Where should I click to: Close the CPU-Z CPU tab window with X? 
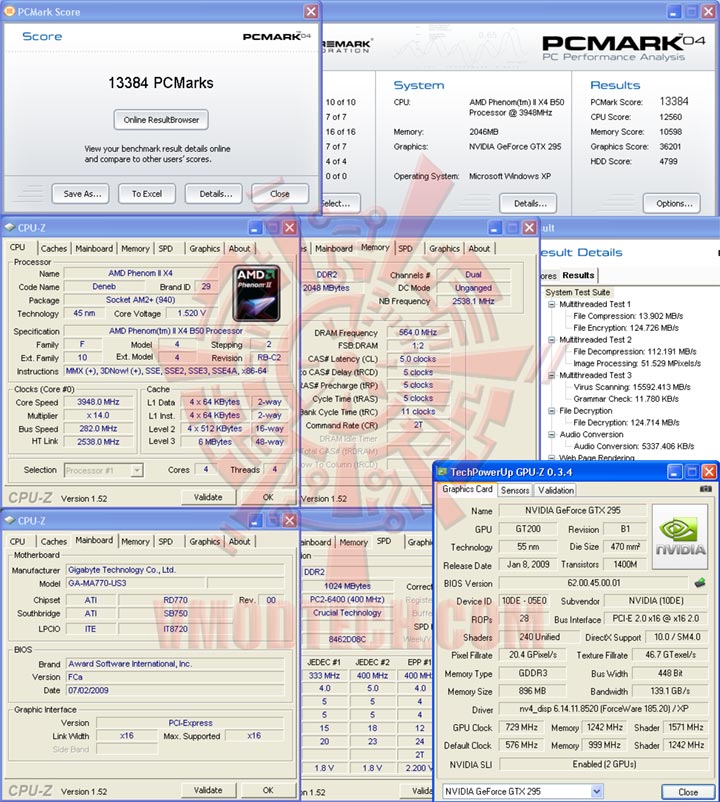coord(290,228)
